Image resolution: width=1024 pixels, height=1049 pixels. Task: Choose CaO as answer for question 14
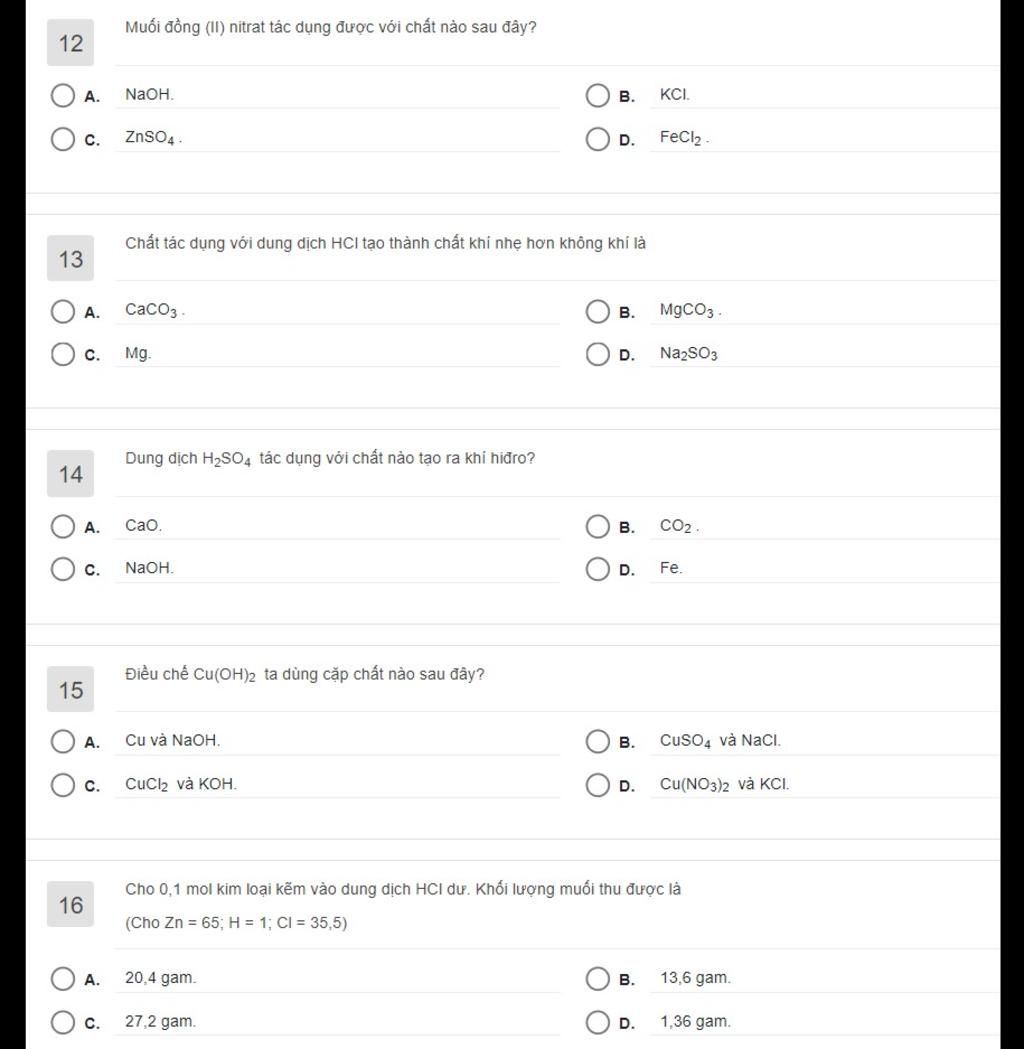[63, 527]
